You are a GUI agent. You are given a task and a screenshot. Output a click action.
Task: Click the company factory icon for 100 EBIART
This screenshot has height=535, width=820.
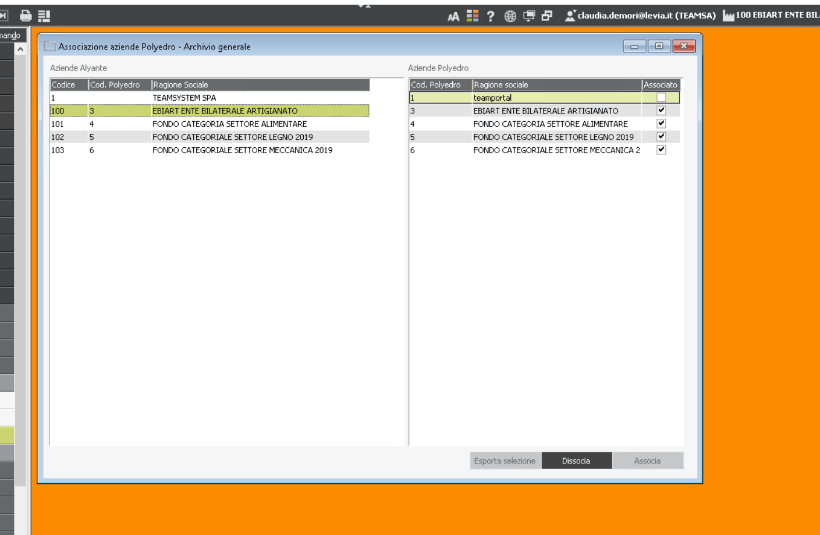click(728, 16)
